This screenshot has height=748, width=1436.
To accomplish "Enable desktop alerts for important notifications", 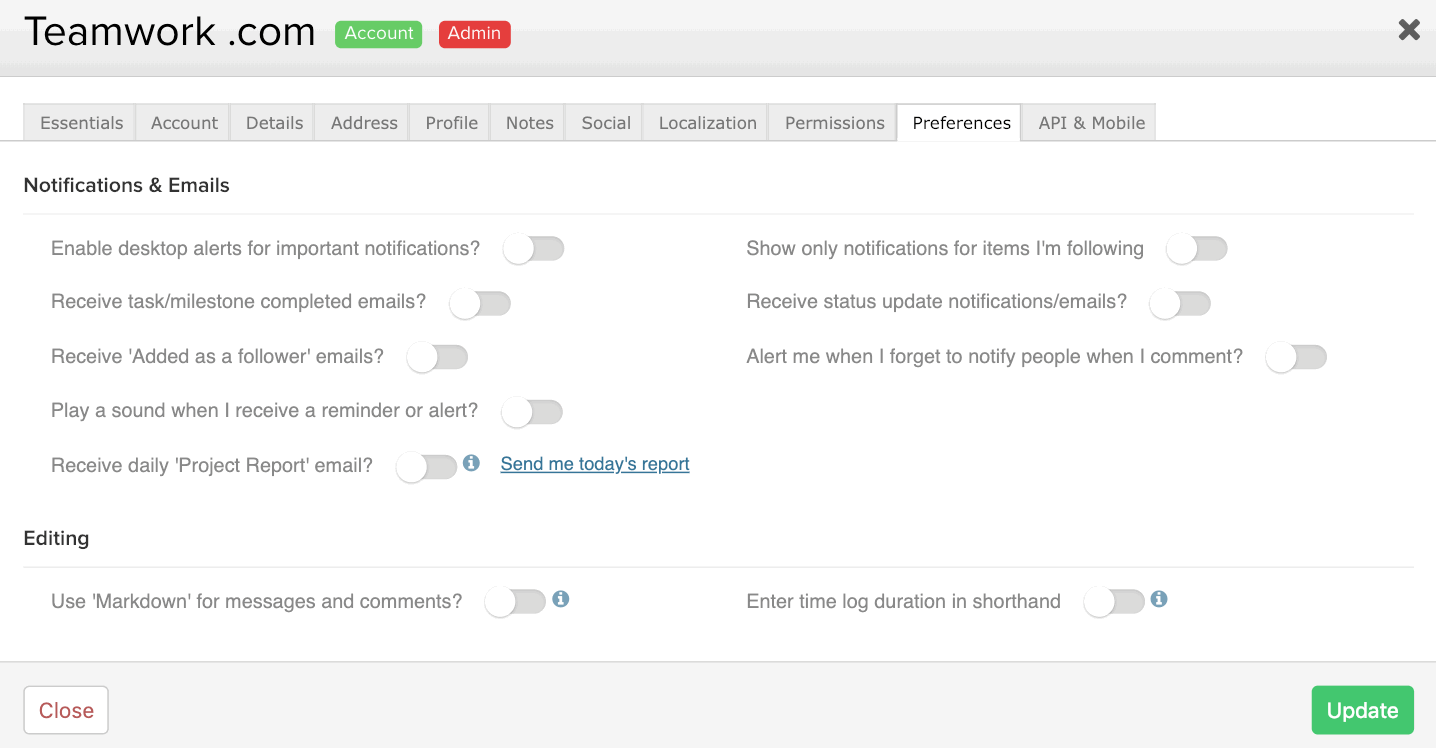I will pos(534,249).
